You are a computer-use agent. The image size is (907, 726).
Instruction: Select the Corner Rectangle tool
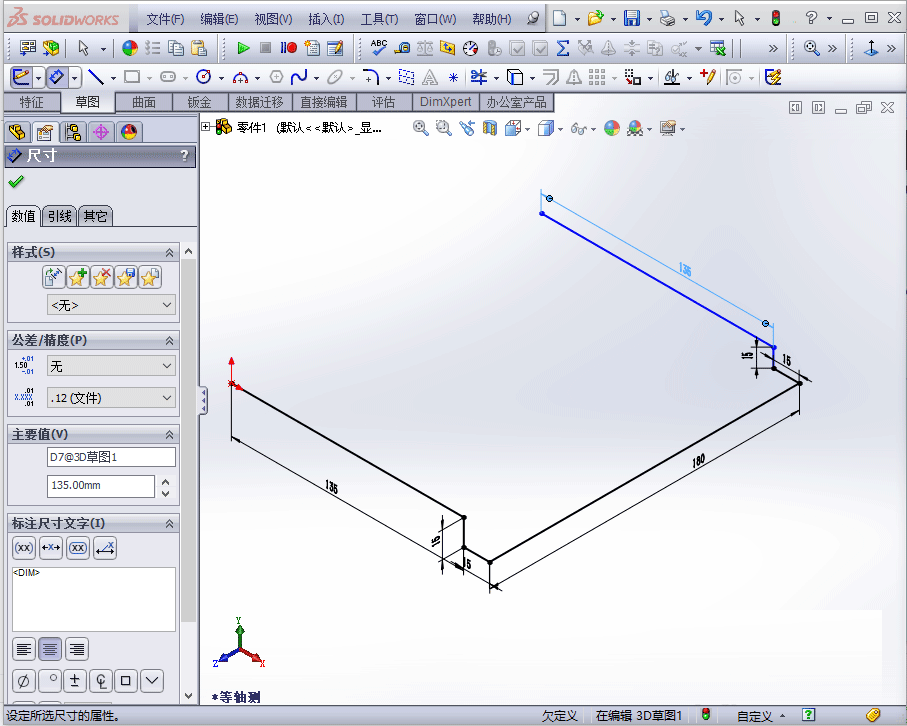click(x=133, y=75)
